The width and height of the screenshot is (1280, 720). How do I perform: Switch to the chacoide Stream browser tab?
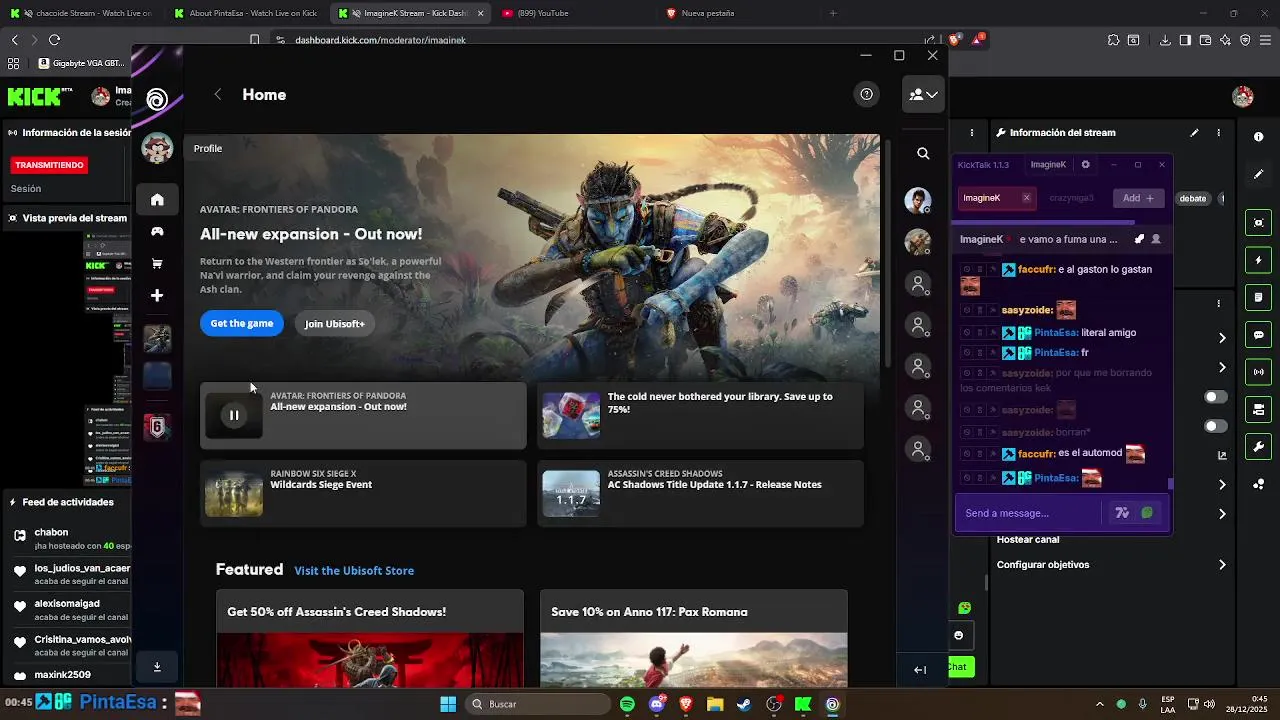click(x=80, y=13)
